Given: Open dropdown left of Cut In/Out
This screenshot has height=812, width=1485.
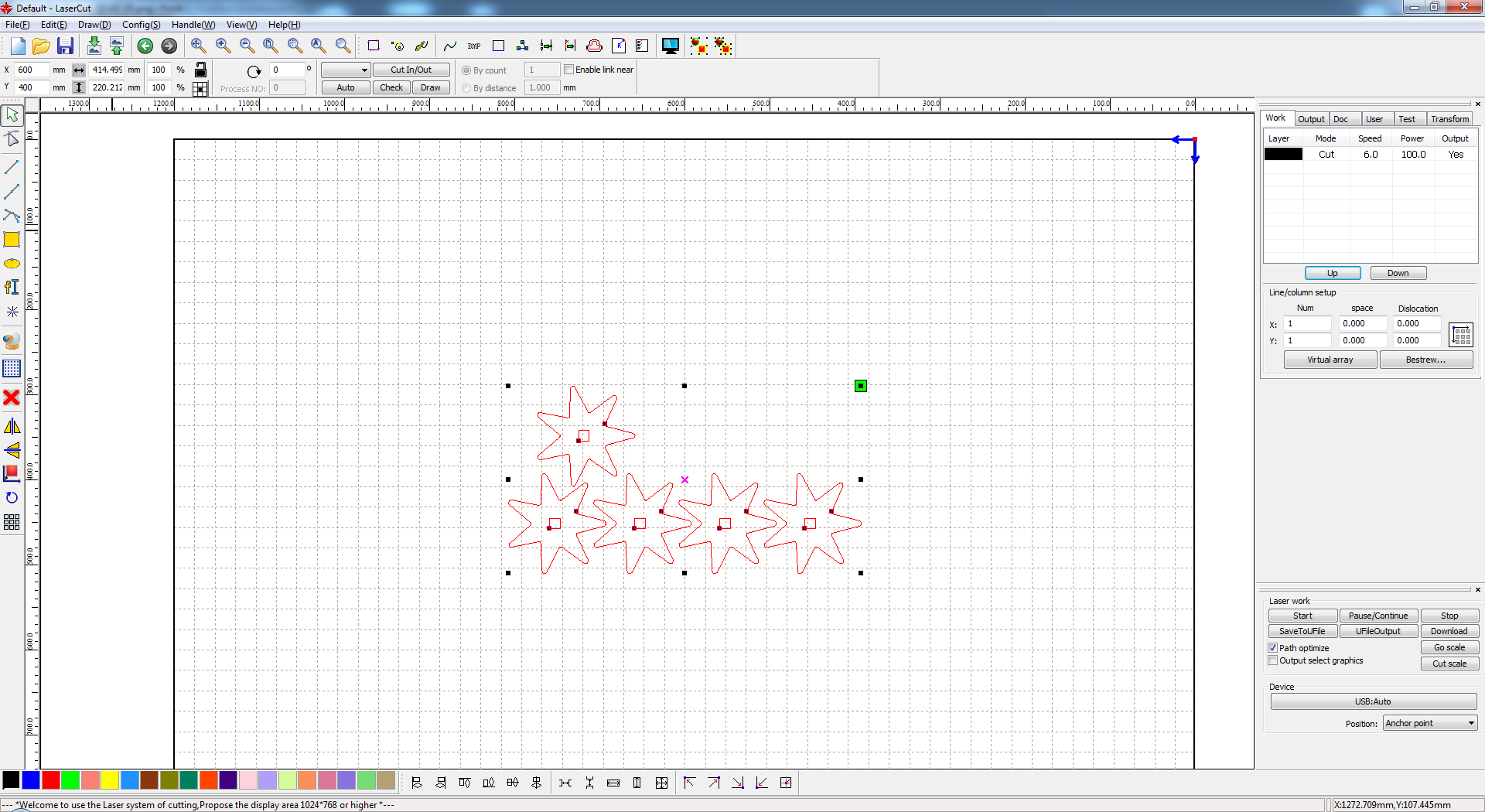Looking at the screenshot, I should (x=346, y=70).
